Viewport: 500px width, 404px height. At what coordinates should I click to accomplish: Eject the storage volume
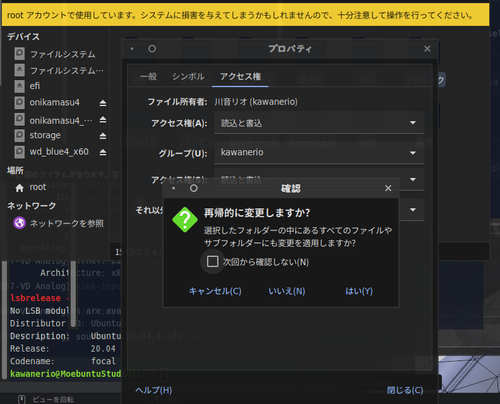tap(103, 136)
